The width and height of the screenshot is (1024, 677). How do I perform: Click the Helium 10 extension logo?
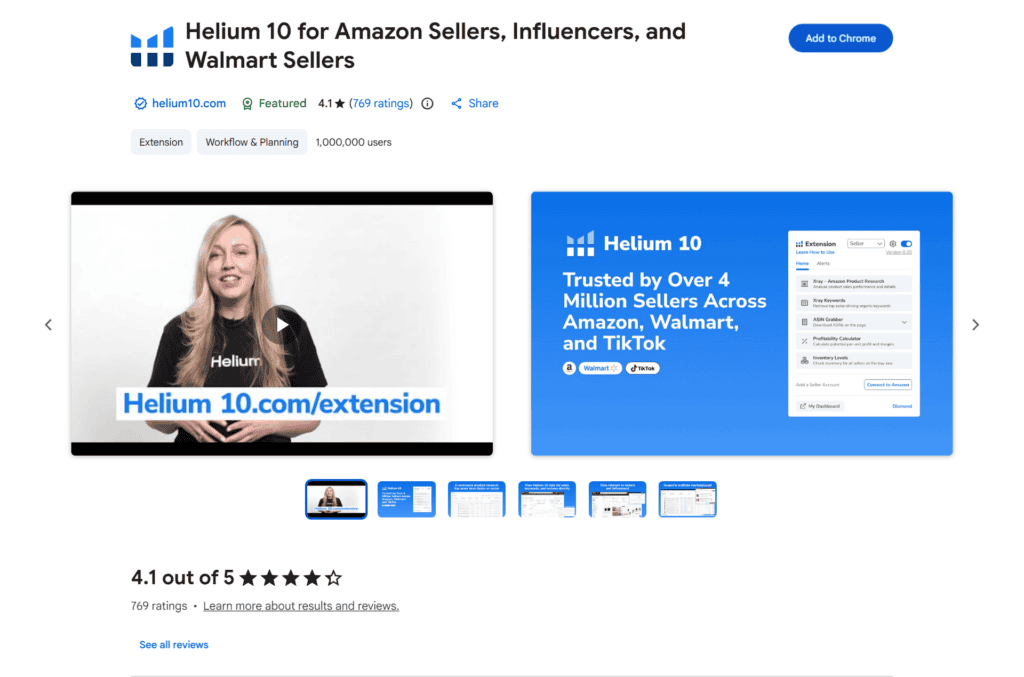point(152,46)
